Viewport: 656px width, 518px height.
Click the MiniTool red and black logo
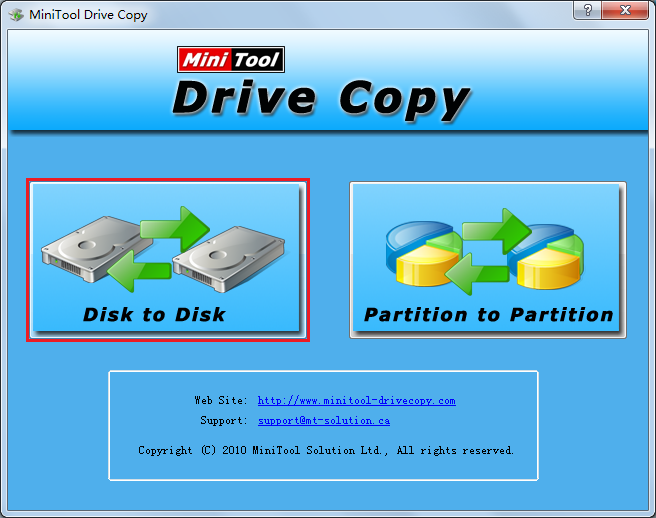point(231,59)
